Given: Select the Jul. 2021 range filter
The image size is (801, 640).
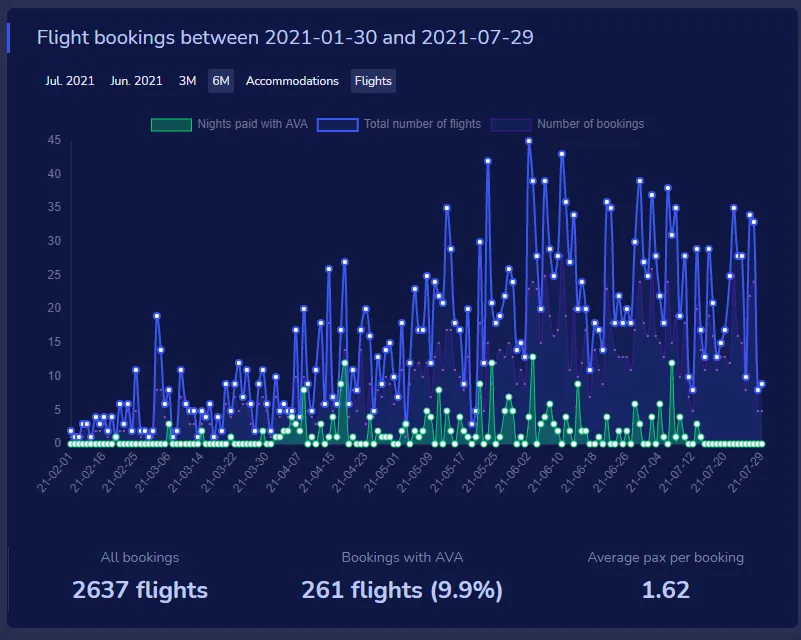Looking at the screenshot, I should click(69, 81).
